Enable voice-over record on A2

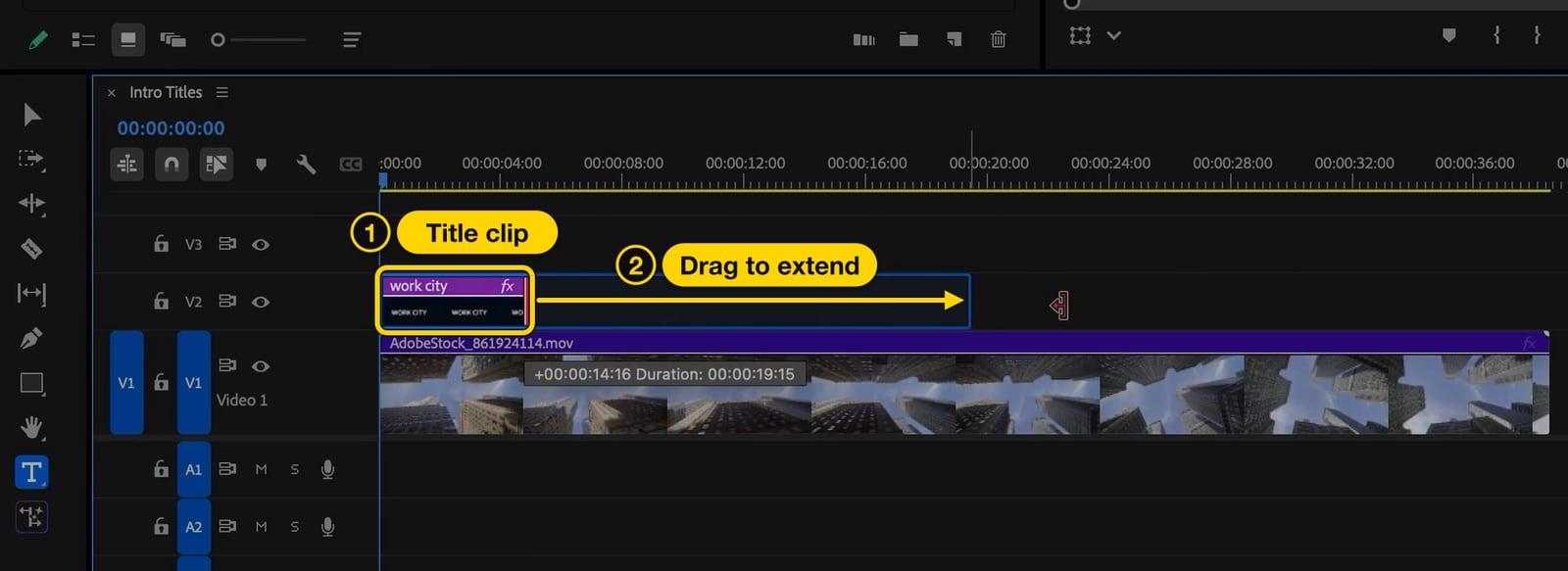327,527
